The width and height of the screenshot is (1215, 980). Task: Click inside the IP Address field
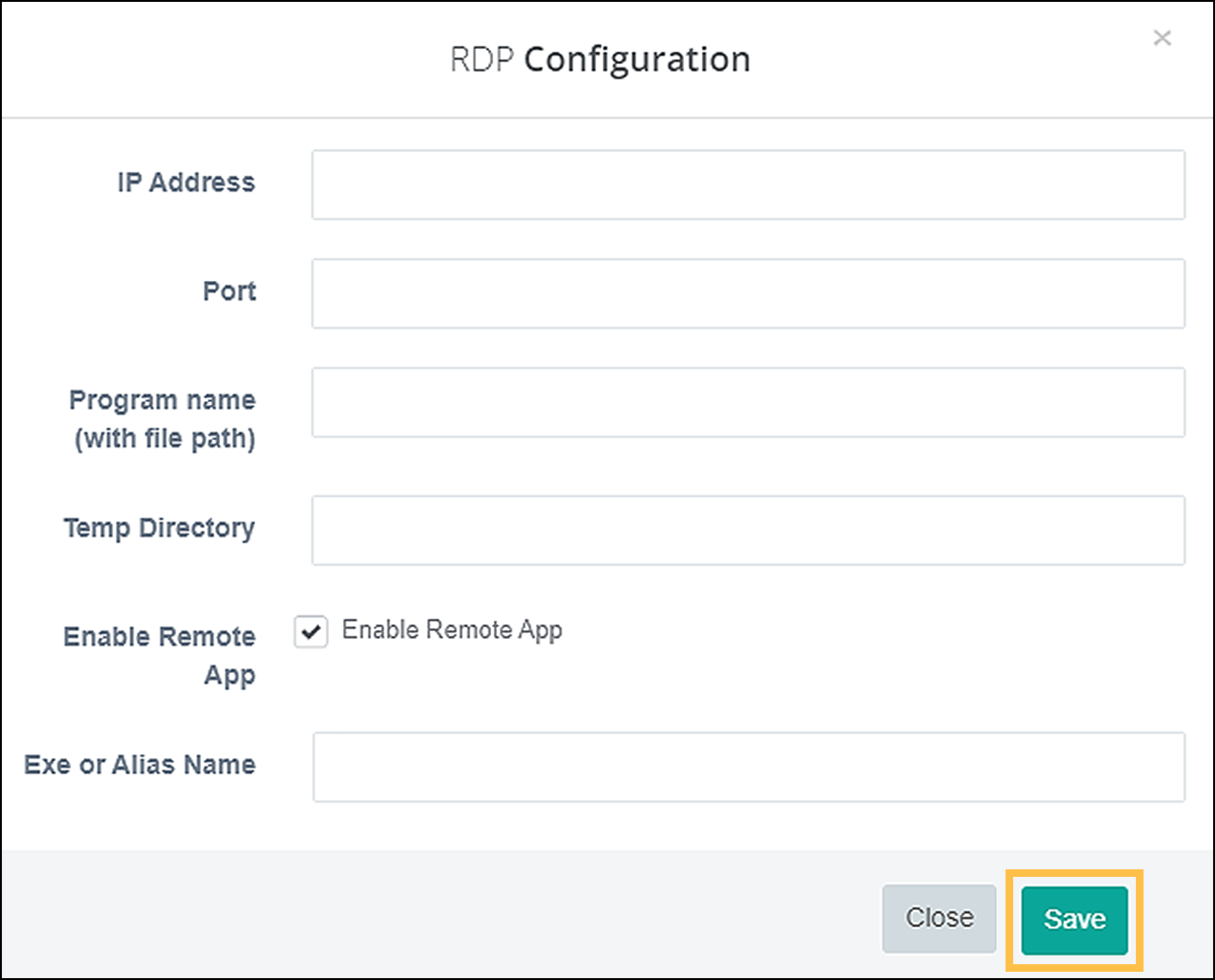747,184
